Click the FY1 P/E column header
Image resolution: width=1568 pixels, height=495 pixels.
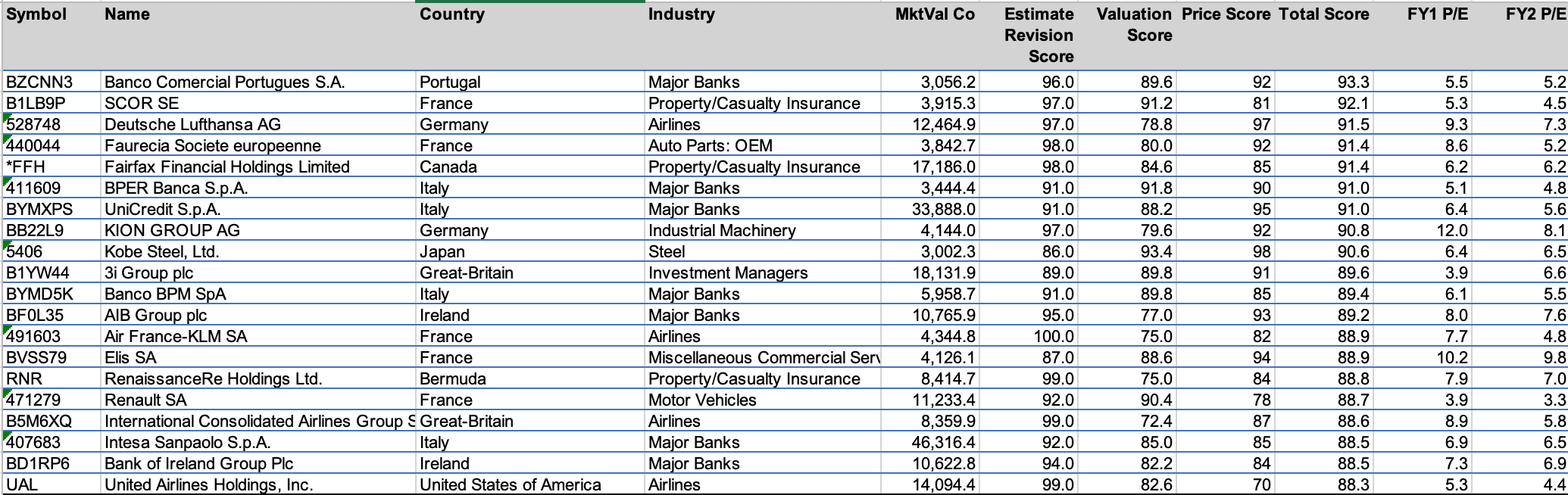tap(1421, 36)
